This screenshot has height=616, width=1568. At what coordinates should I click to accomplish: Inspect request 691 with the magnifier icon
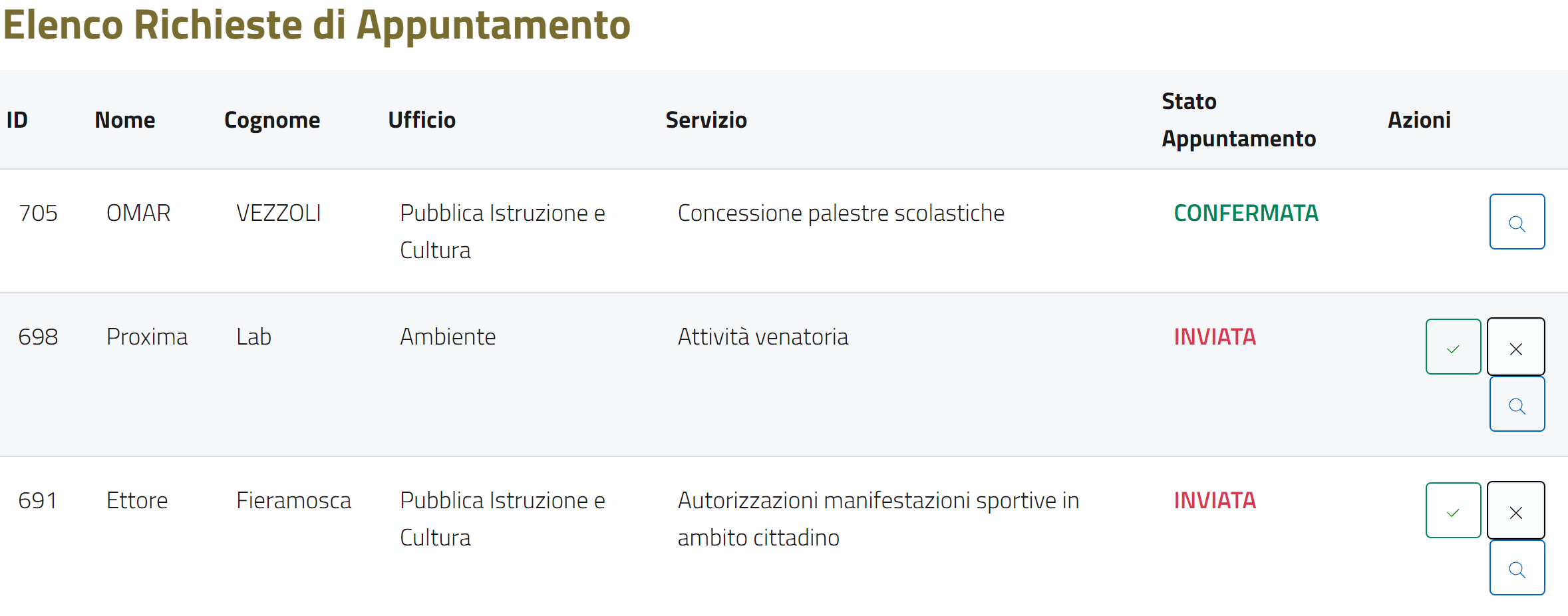(1517, 567)
